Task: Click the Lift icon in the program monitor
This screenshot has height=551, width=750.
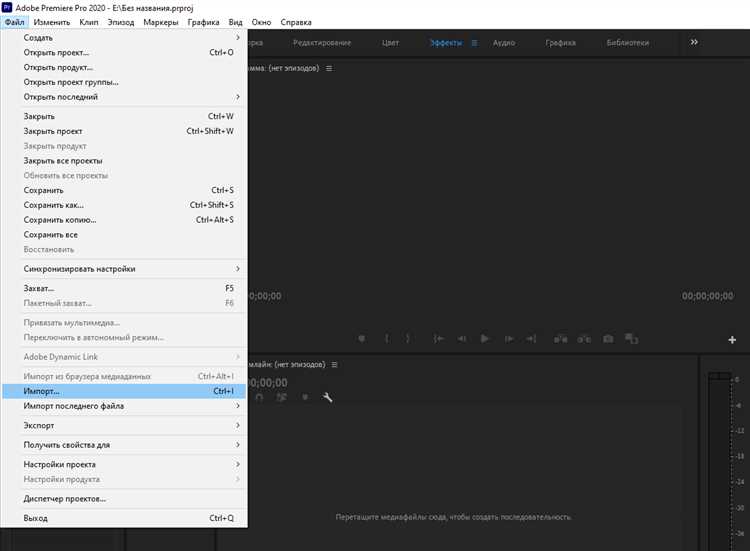Action: point(558,339)
